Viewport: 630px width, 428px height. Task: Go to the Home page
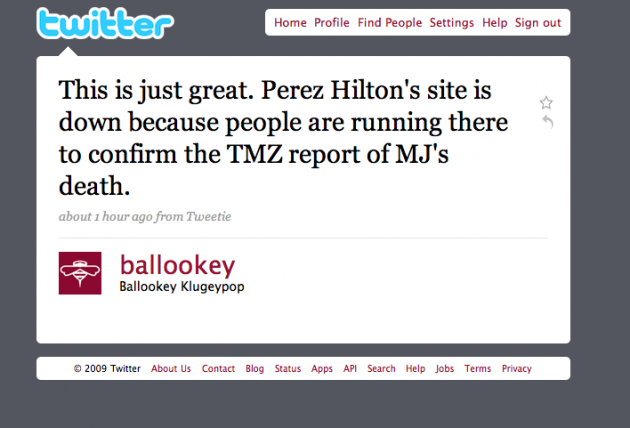(x=290, y=23)
